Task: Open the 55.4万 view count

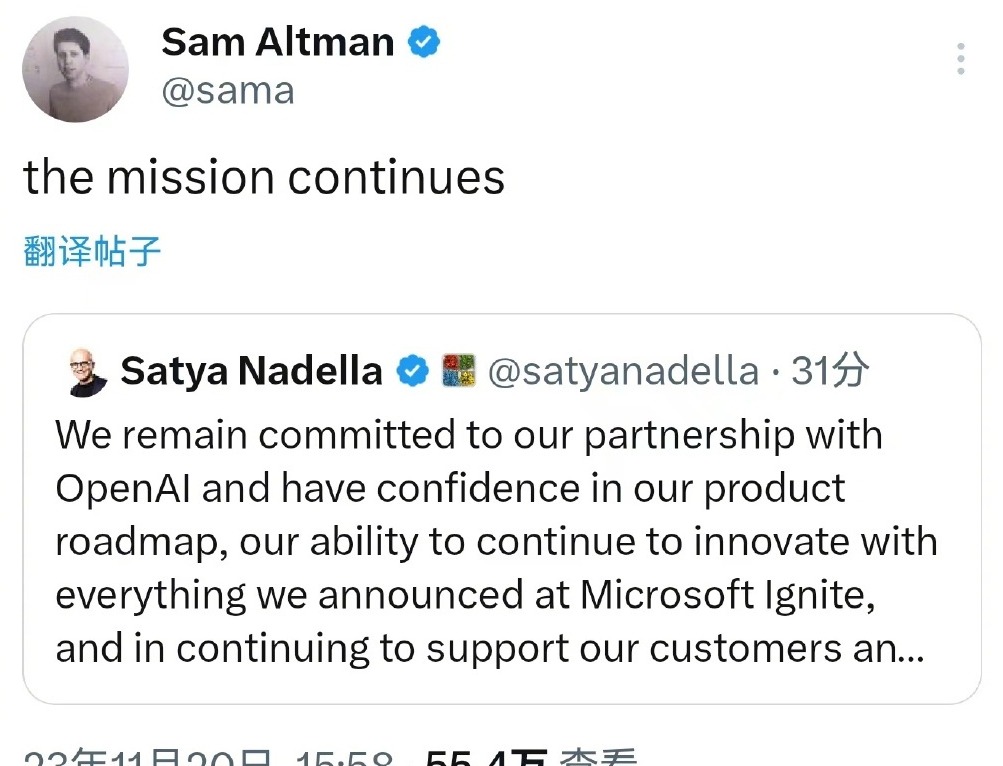Action: tap(487, 757)
